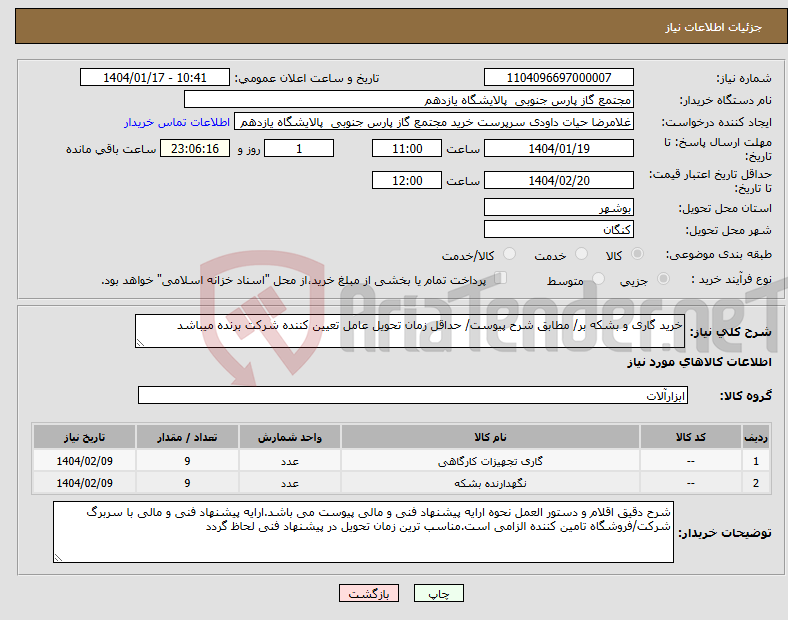Image resolution: width=788 pixels, height=620 pixels.
Task: Click the تعداد / مقدار column header
Action: click(187, 437)
